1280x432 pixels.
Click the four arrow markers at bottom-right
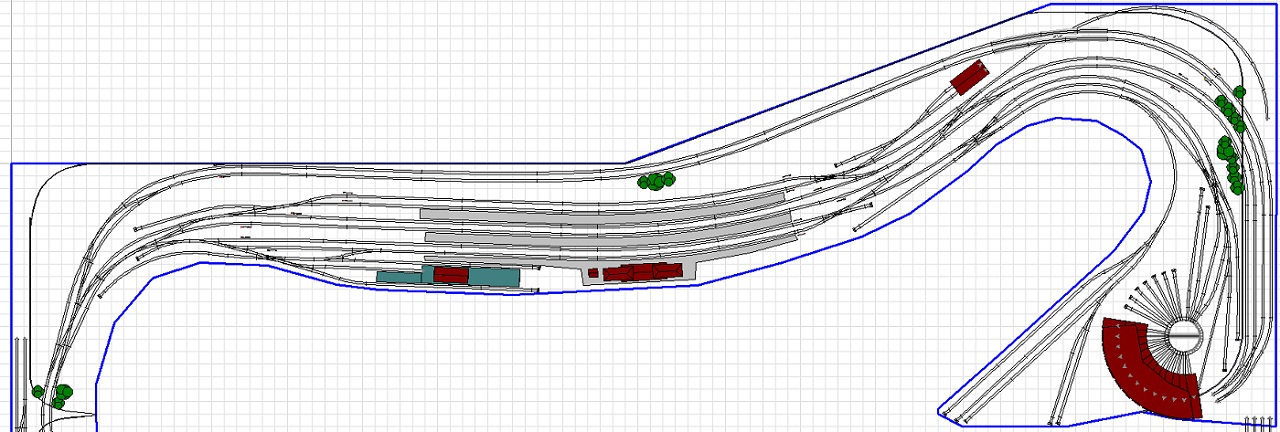[1257, 422]
